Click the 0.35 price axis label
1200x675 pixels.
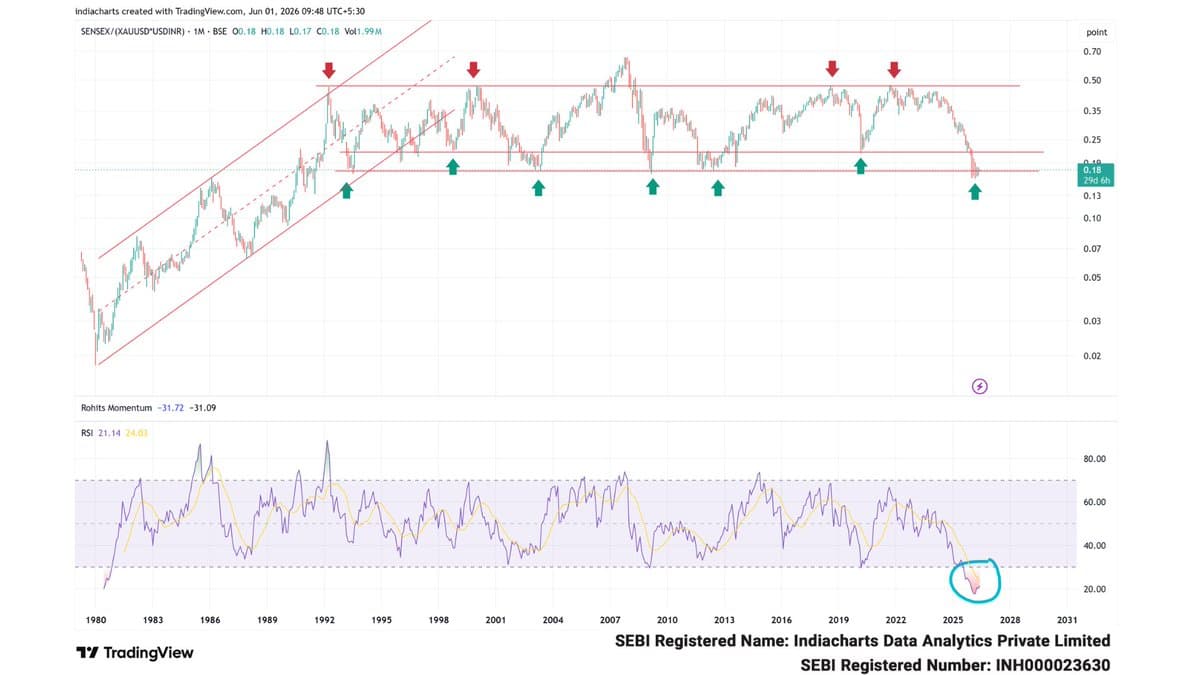[1092, 111]
